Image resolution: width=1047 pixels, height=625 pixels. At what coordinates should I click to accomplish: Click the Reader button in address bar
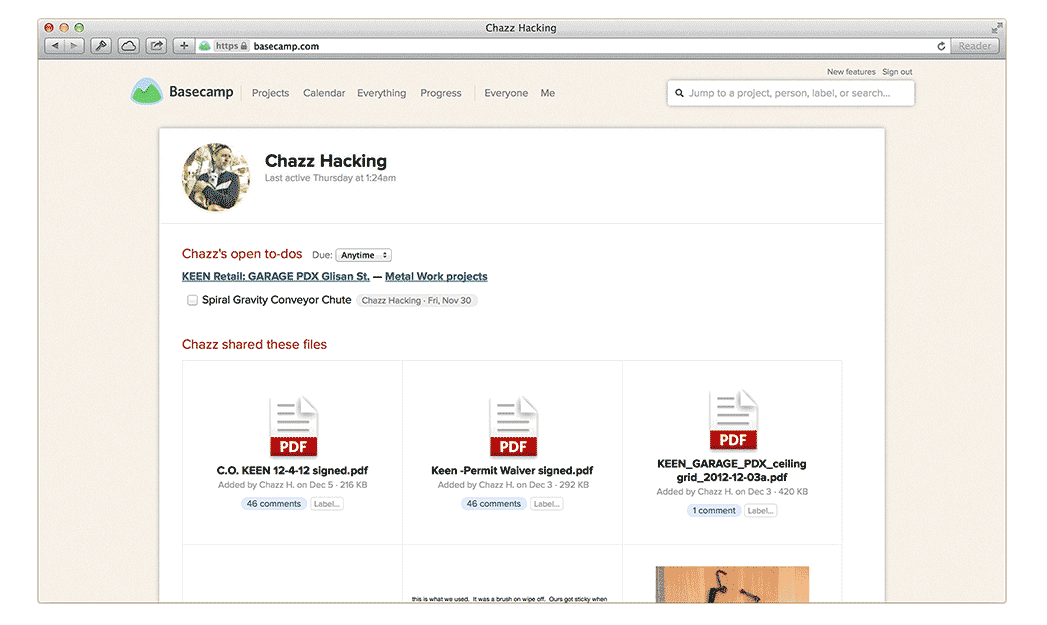[x=975, y=46]
